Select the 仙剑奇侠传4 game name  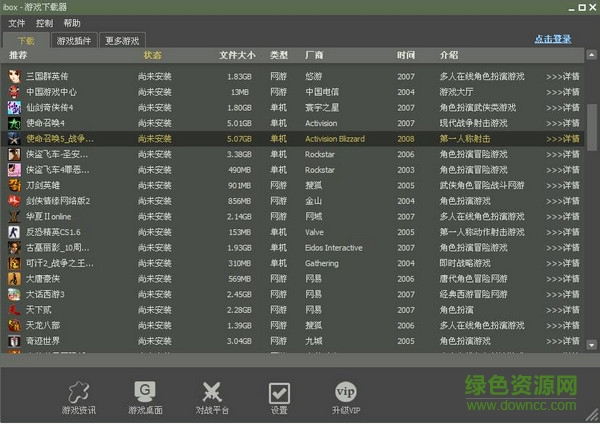pyautogui.click(x=50, y=108)
